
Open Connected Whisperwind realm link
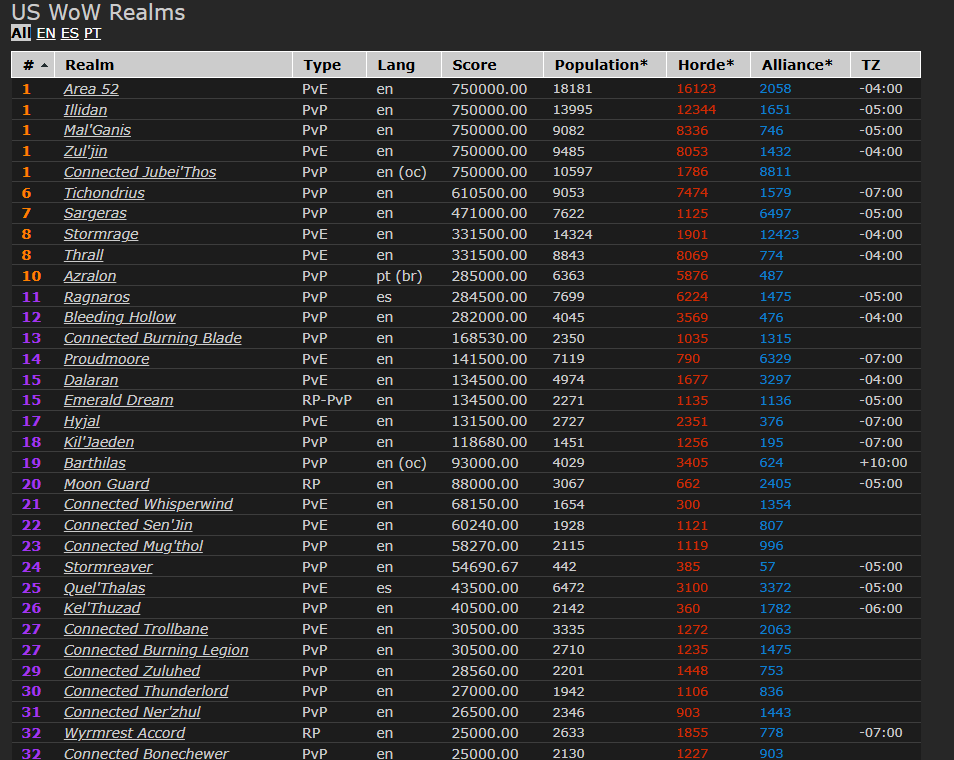[x=148, y=504]
